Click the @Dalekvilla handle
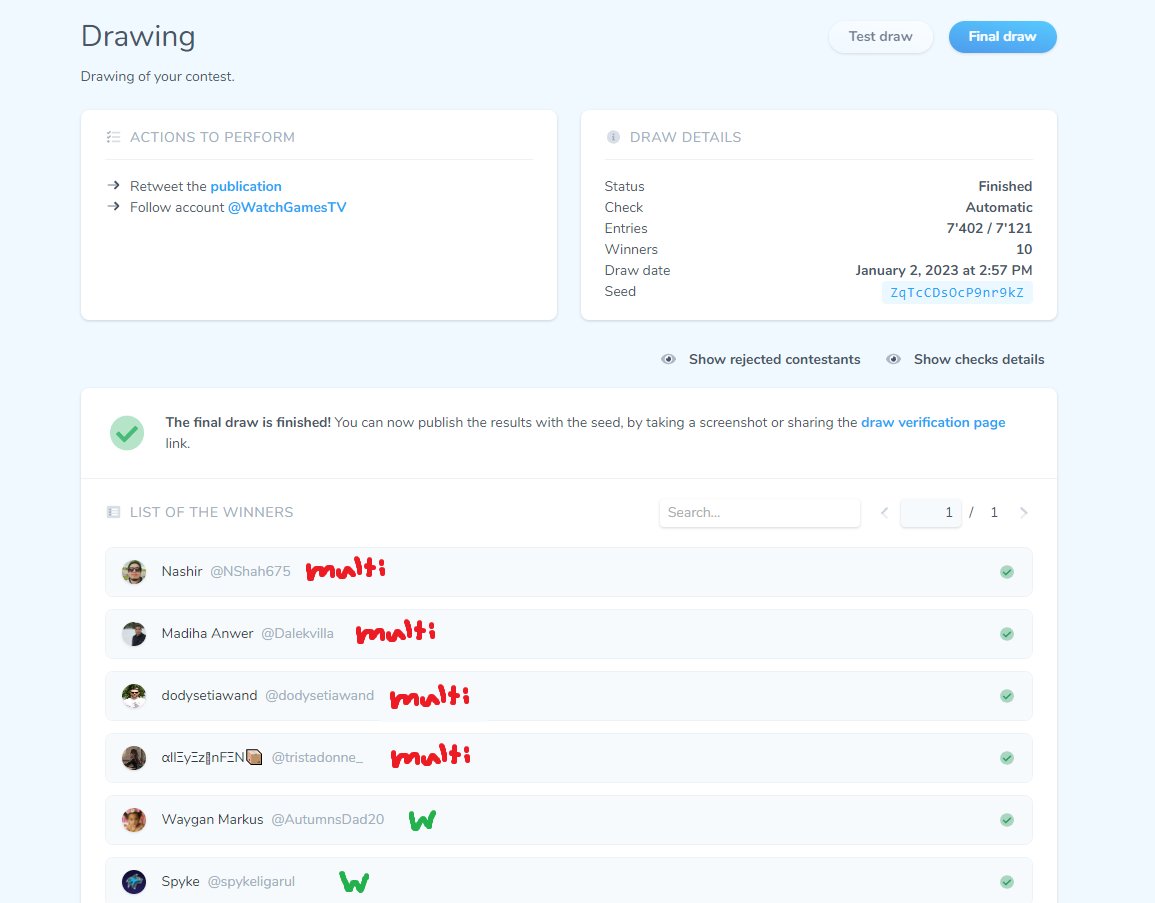This screenshot has height=903, width=1155. click(x=298, y=633)
